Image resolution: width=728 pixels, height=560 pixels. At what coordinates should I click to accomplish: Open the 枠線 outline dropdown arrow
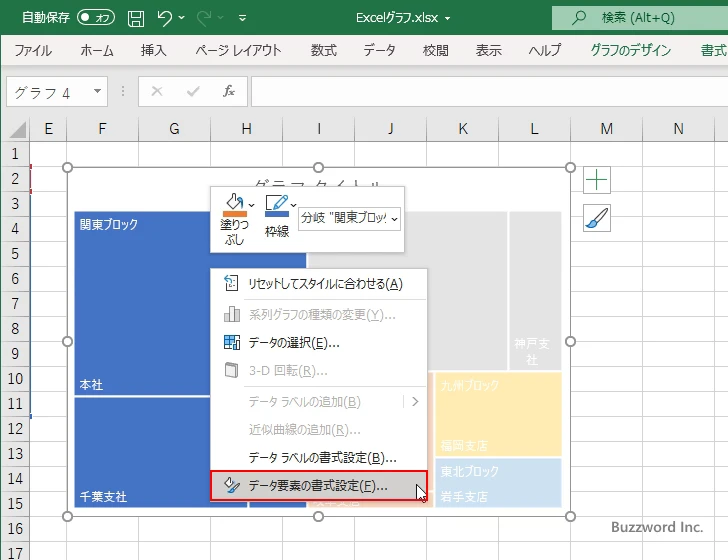(x=293, y=205)
